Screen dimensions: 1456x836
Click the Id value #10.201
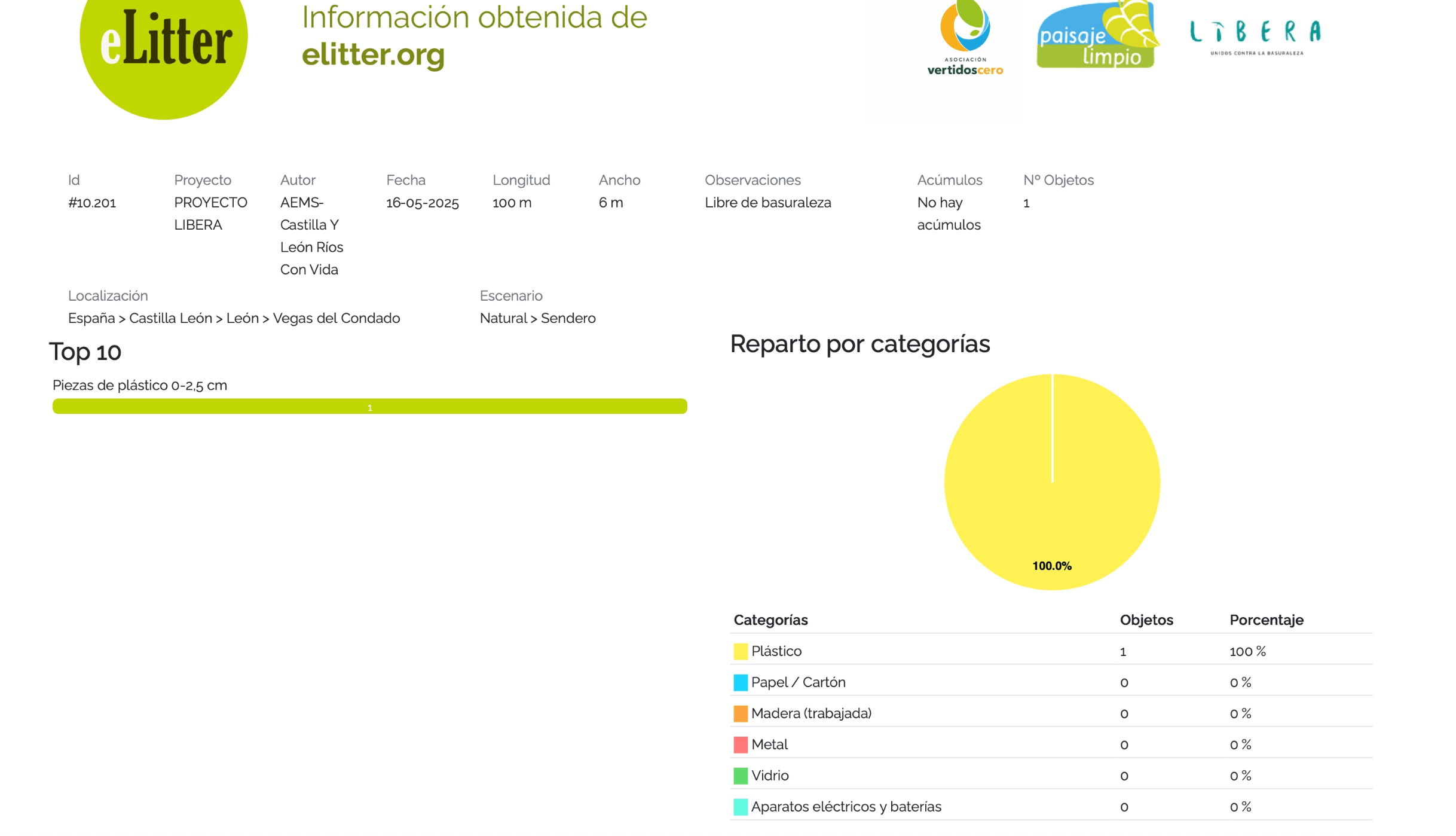pyautogui.click(x=92, y=203)
